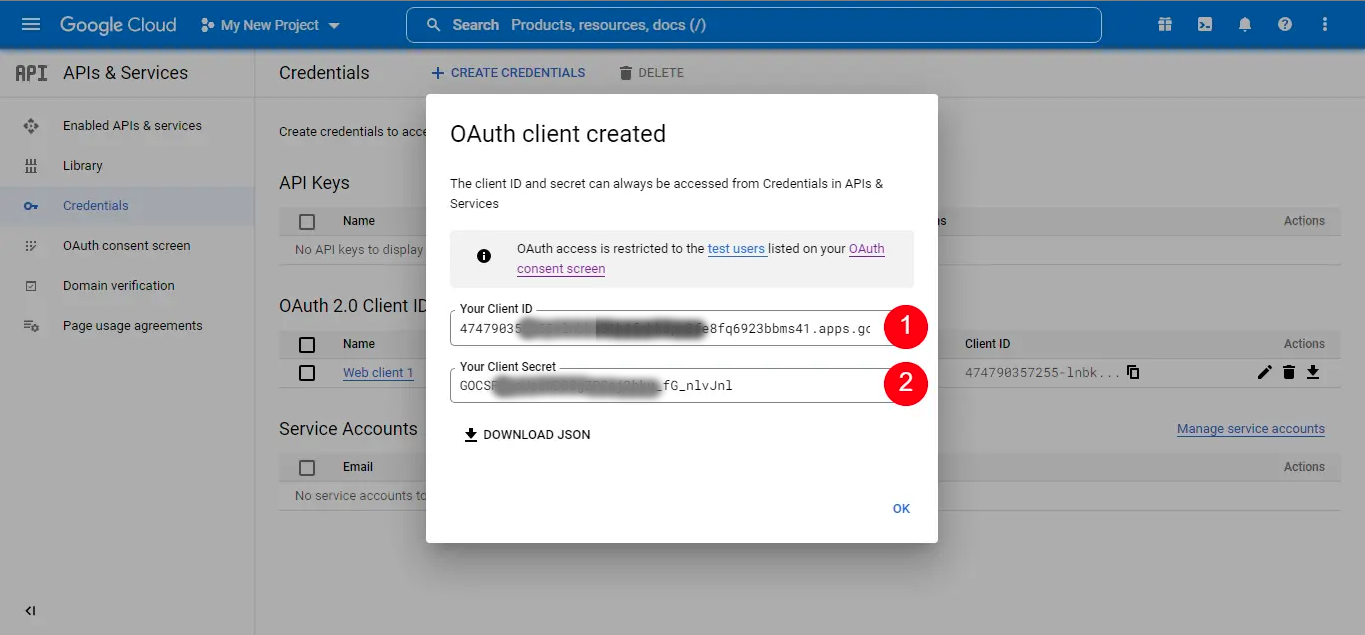Show notifications with the bell icon
Viewport: 1365px width, 635px height.
(1244, 23)
